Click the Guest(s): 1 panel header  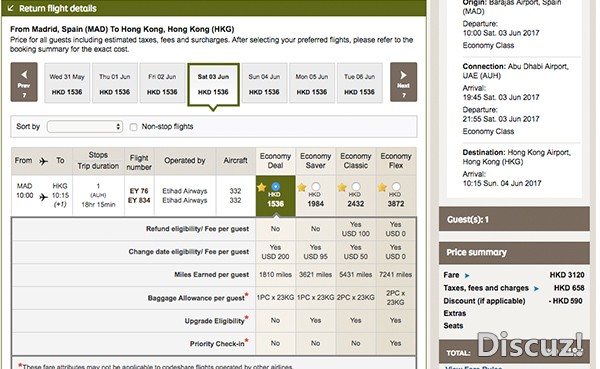point(514,219)
